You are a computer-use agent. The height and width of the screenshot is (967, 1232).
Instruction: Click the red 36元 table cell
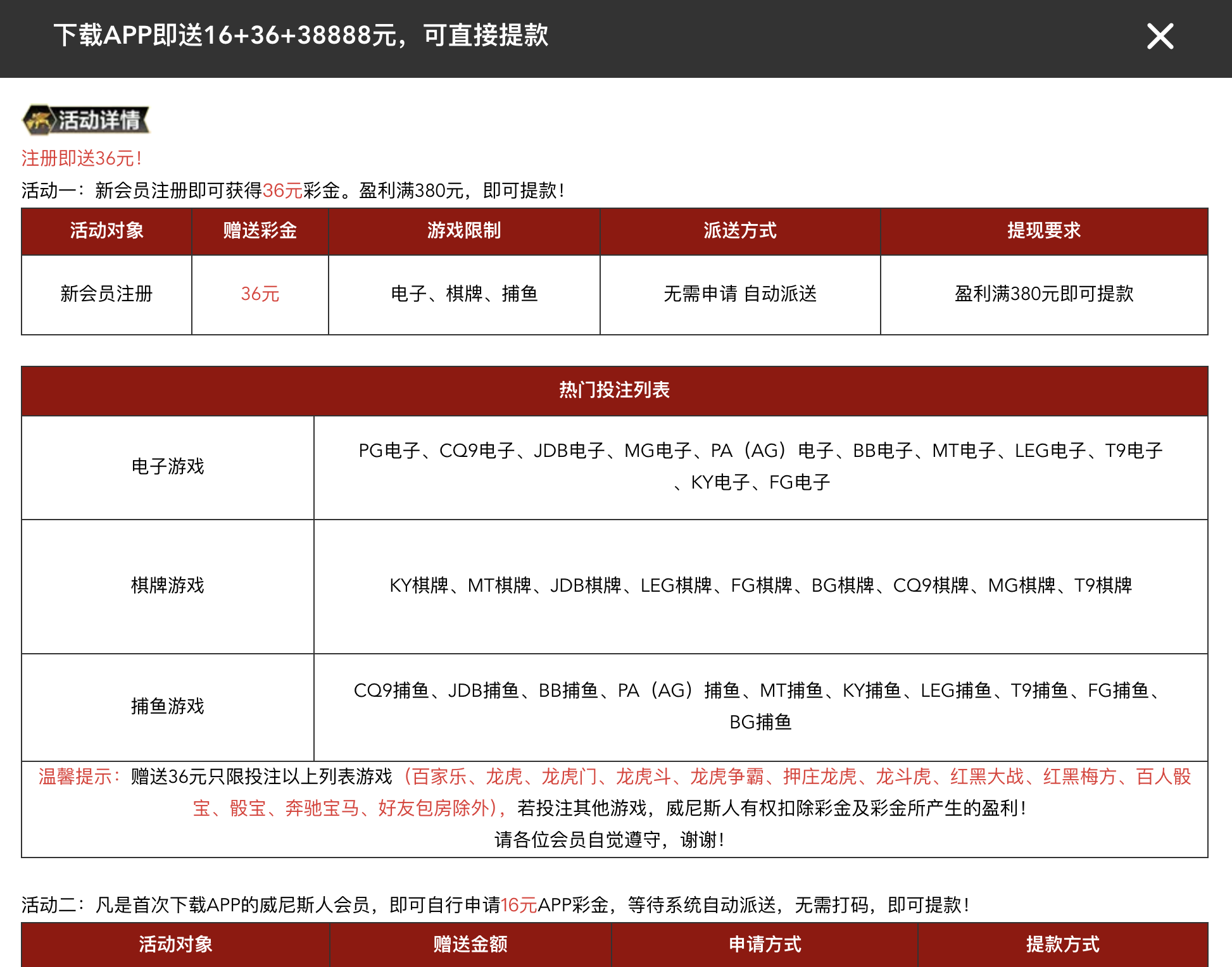tap(260, 294)
